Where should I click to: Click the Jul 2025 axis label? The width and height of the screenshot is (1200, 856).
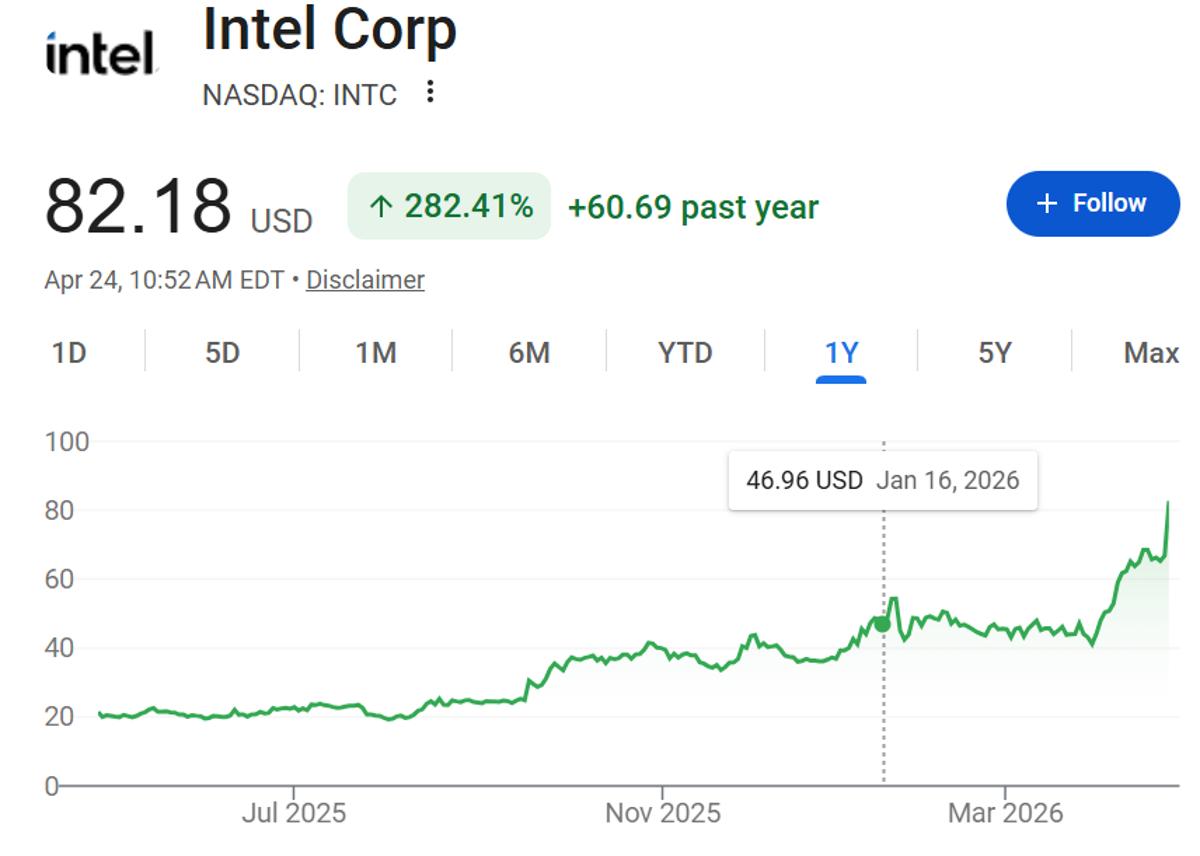click(x=294, y=813)
